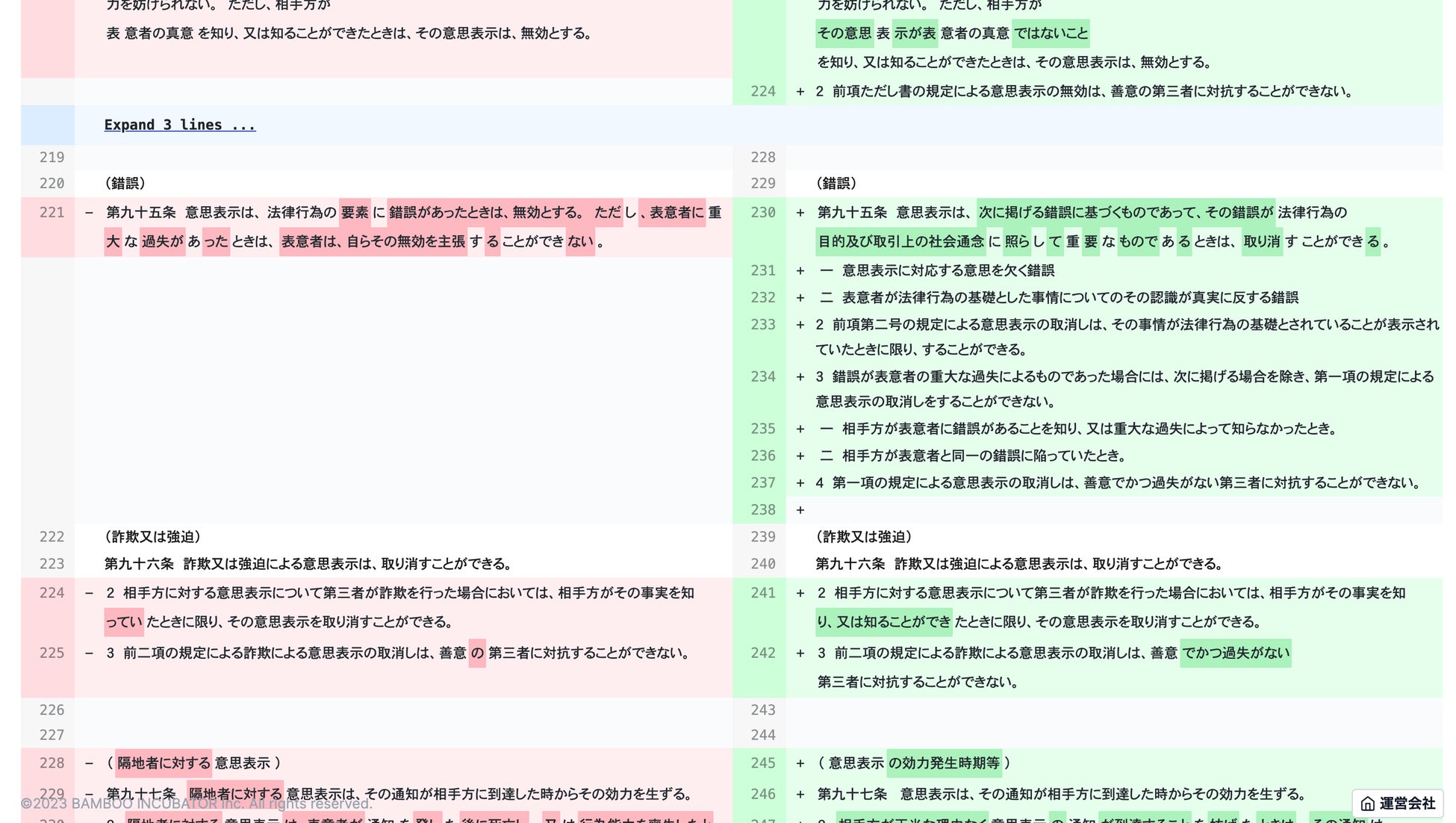Select line number 222 in the left gutter

click(x=52, y=537)
